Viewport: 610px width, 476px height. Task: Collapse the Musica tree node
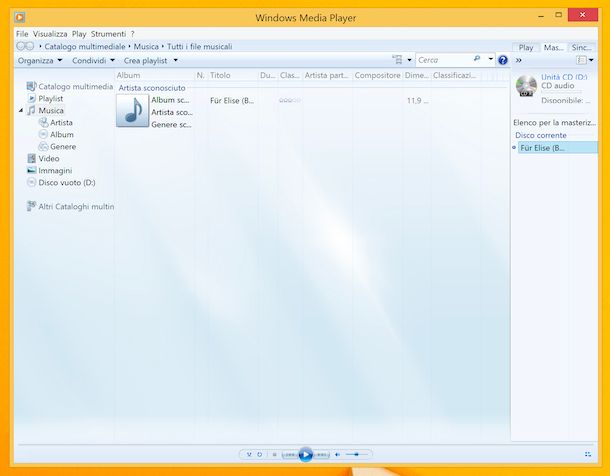click(x=21, y=111)
